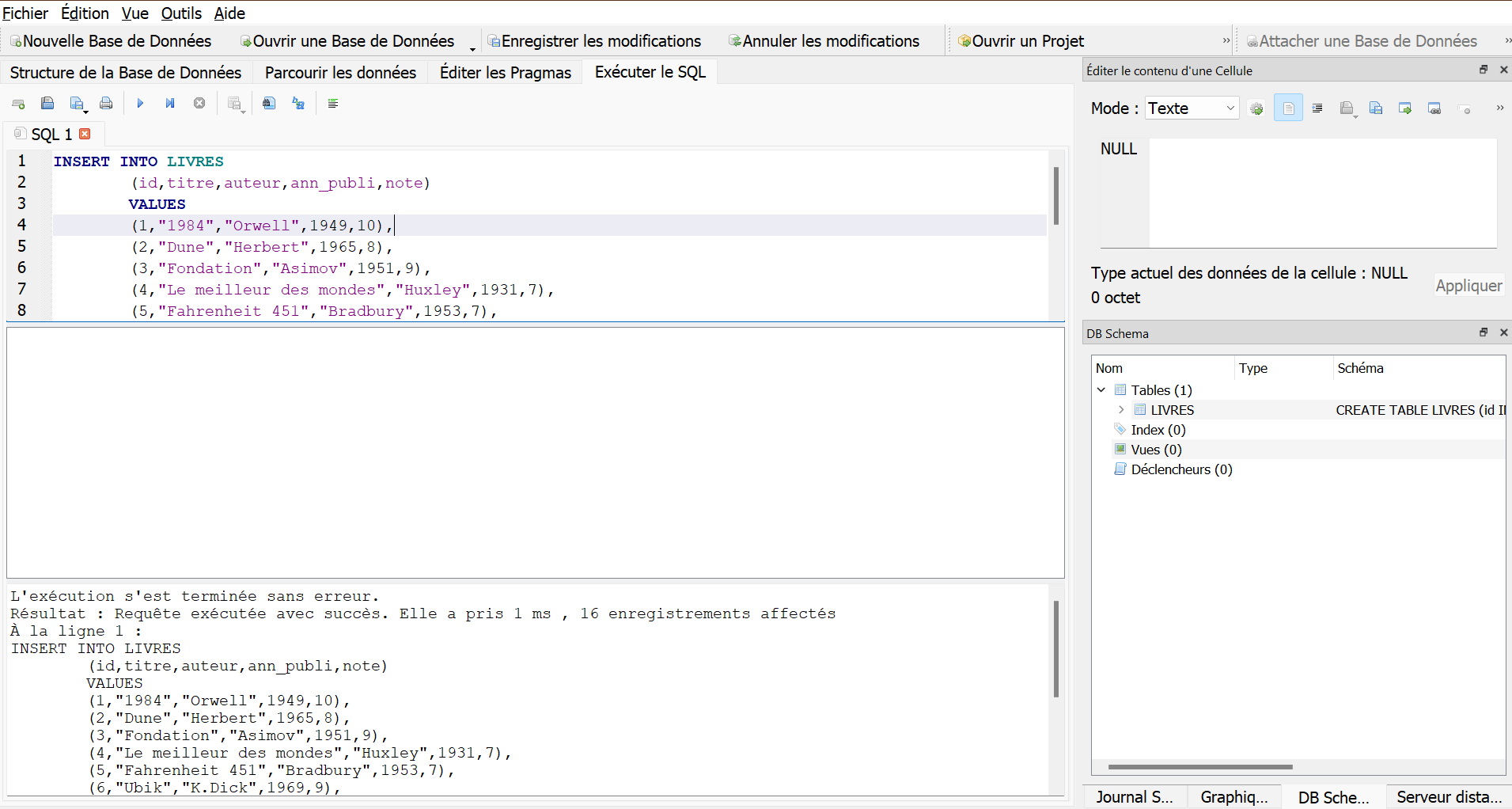
Task: Open the Mode dropdown set to Texte
Action: pyautogui.click(x=1192, y=108)
